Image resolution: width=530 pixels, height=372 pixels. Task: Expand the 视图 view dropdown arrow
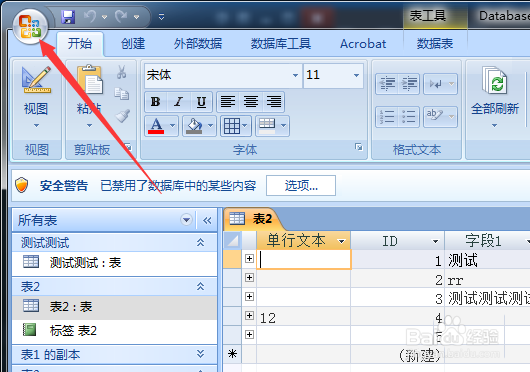[x=36, y=125]
